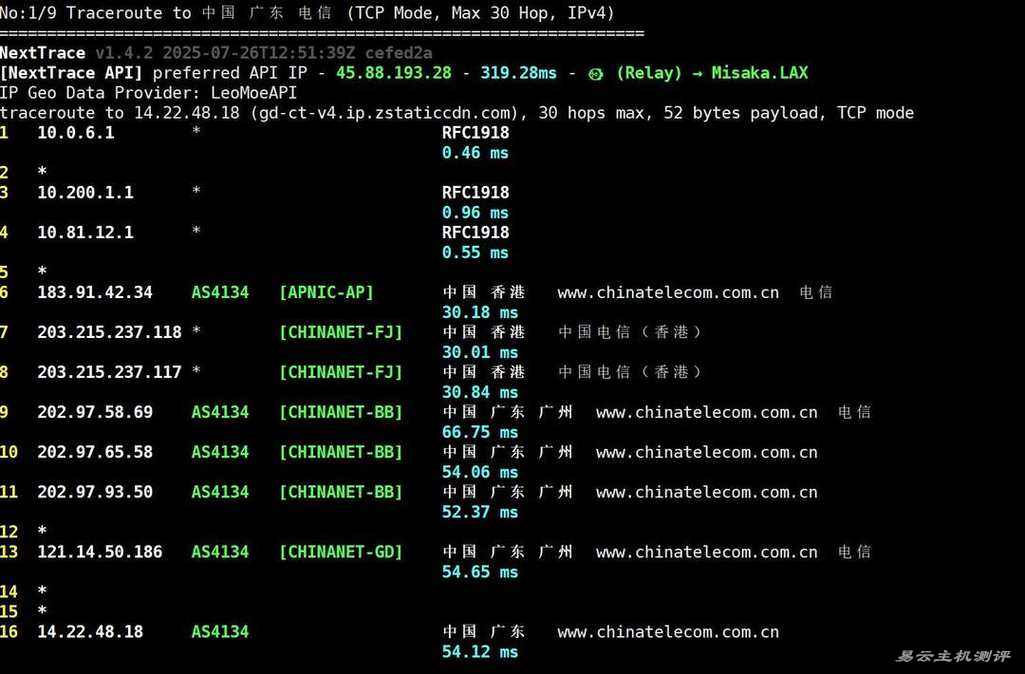This screenshot has width=1025, height=674.
Task: Click the 30.18 ms latency value
Action: [x=480, y=312]
